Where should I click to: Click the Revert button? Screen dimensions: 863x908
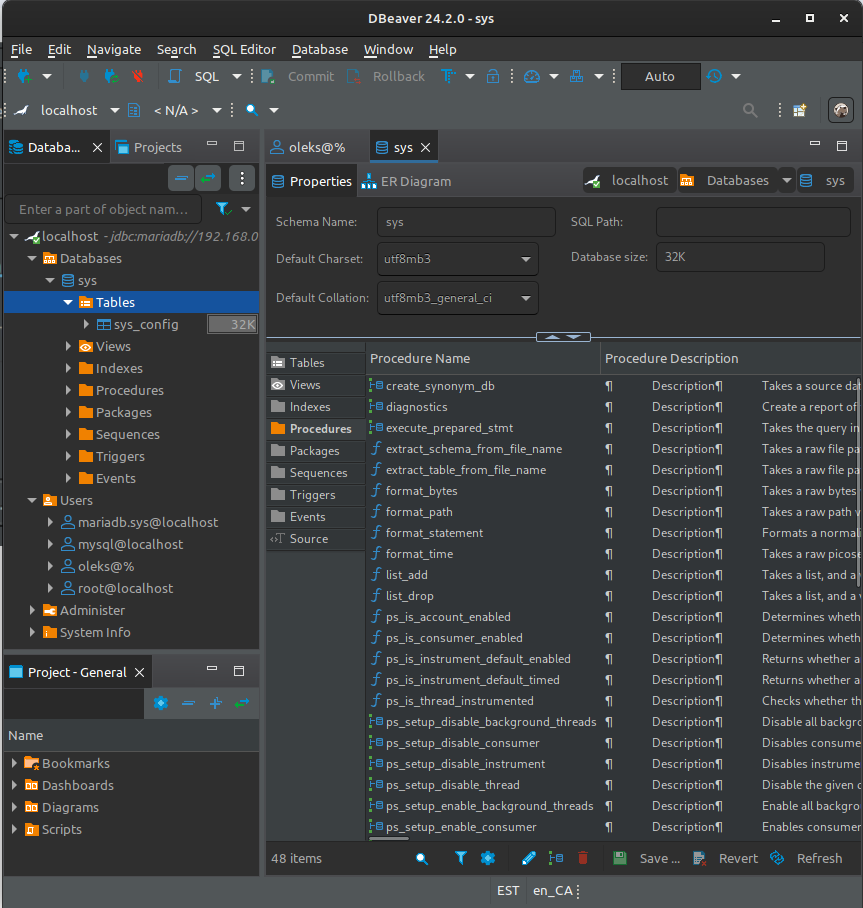[726, 858]
